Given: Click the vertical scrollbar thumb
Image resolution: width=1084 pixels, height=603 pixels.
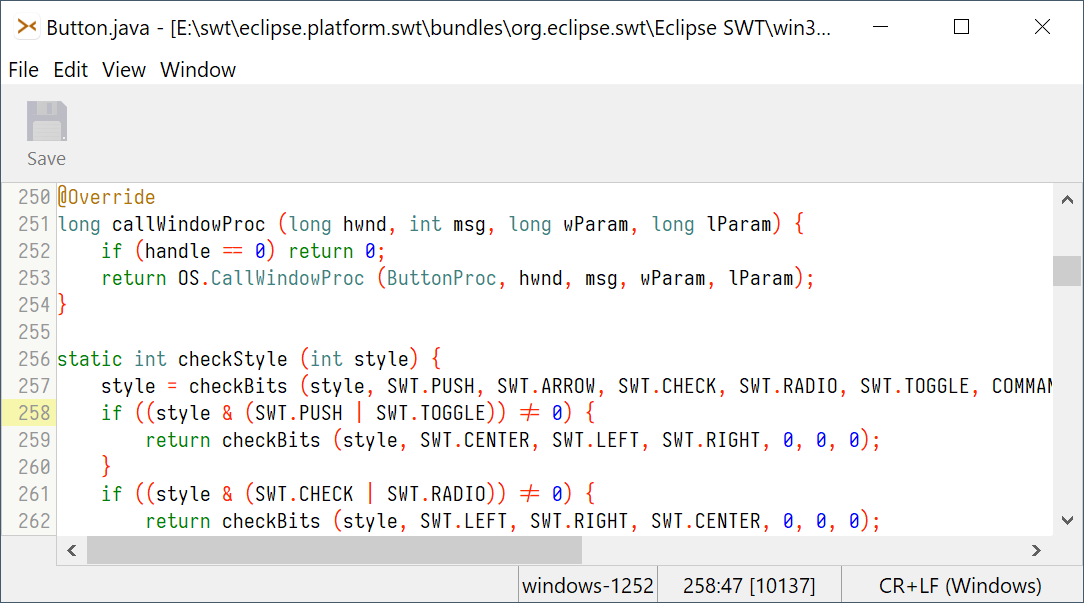Looking at the screenshot, I should coord(1067,272).
